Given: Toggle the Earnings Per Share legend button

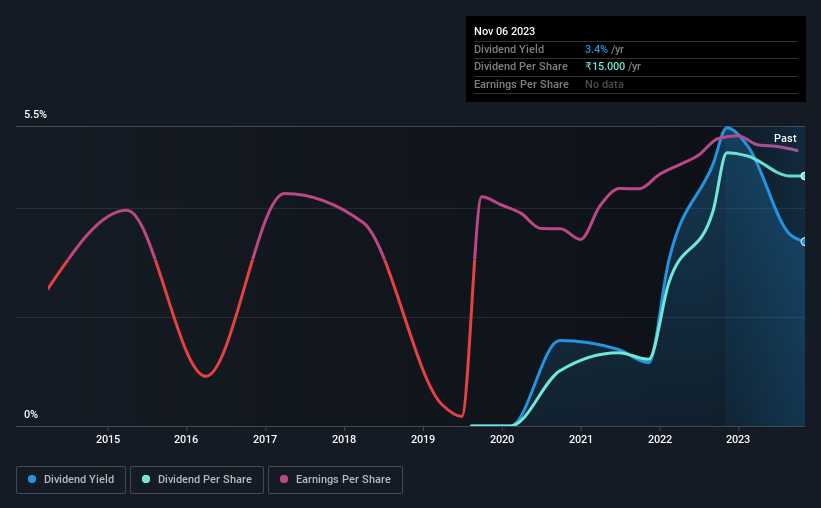Looking at the screenshot, I should point(335,480).
